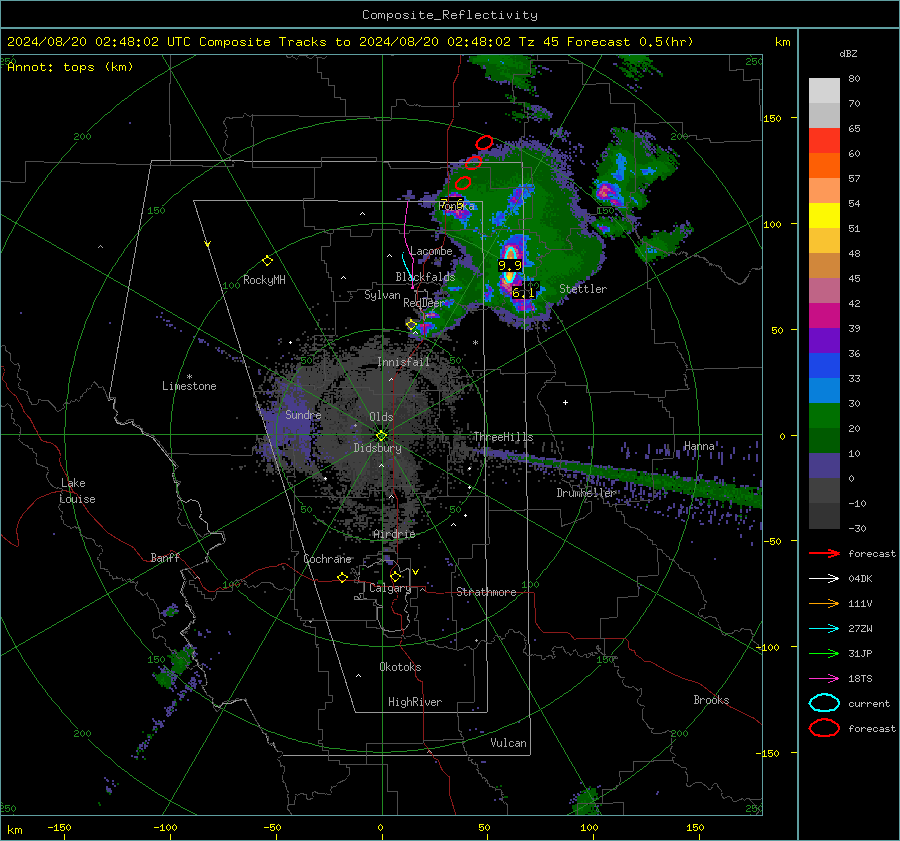
Task: Click the Okotoks label
Action: pos(400,667)
